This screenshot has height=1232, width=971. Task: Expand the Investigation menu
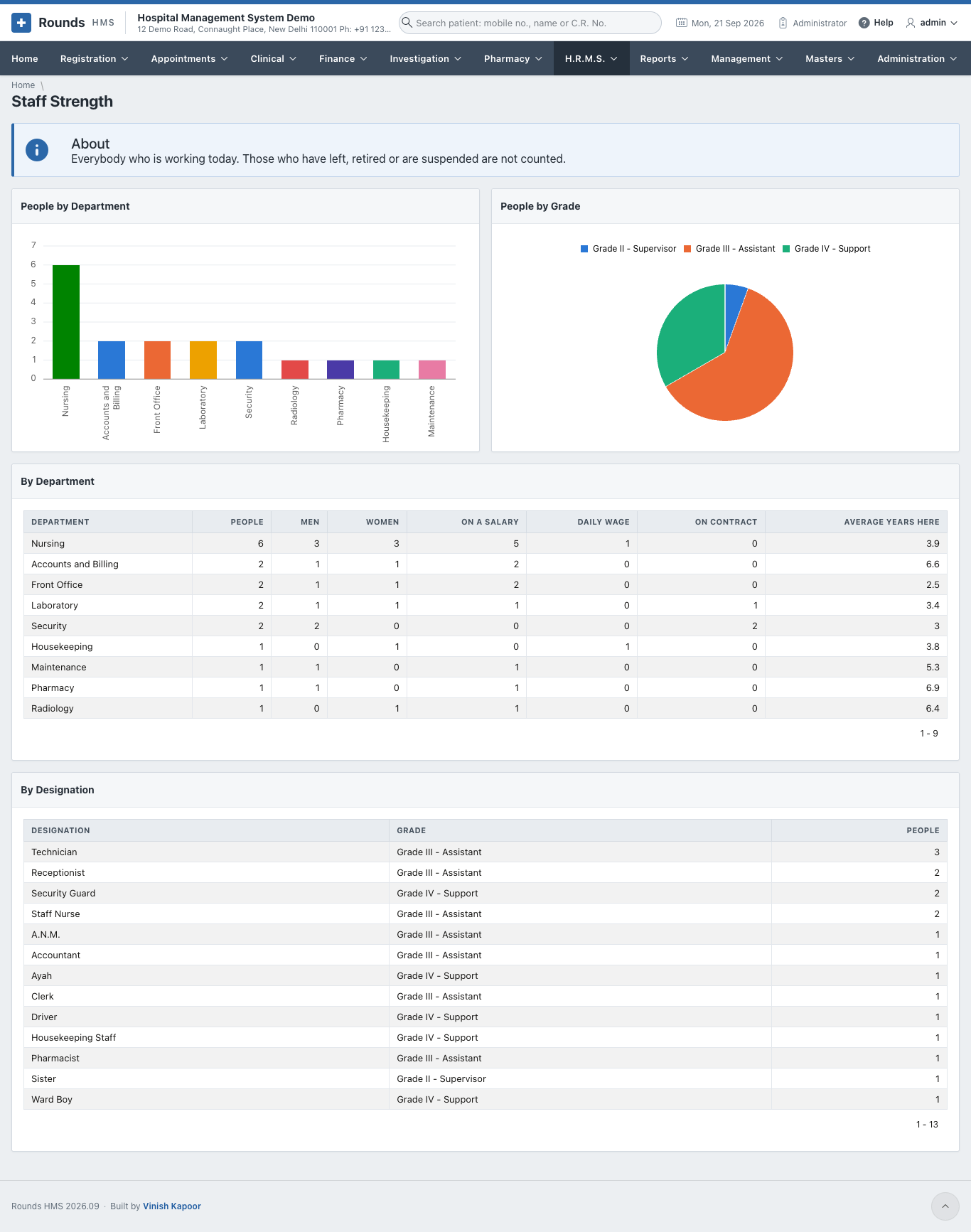[x=425, y=58]
